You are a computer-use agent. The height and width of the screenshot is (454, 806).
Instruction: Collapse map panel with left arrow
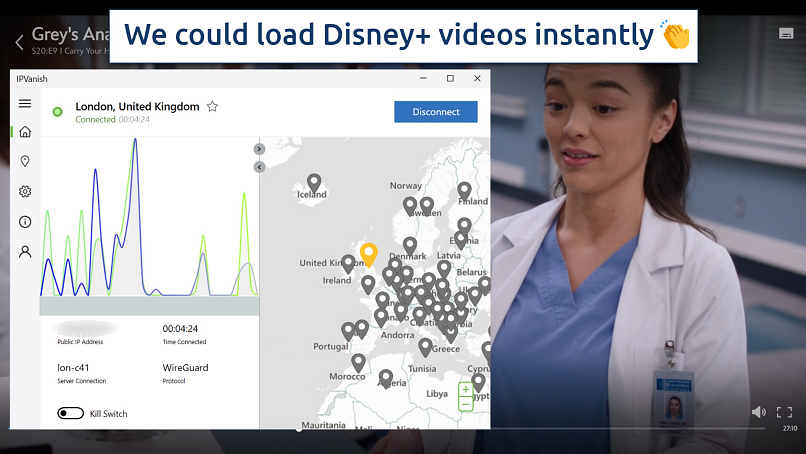tap(259, 167)
